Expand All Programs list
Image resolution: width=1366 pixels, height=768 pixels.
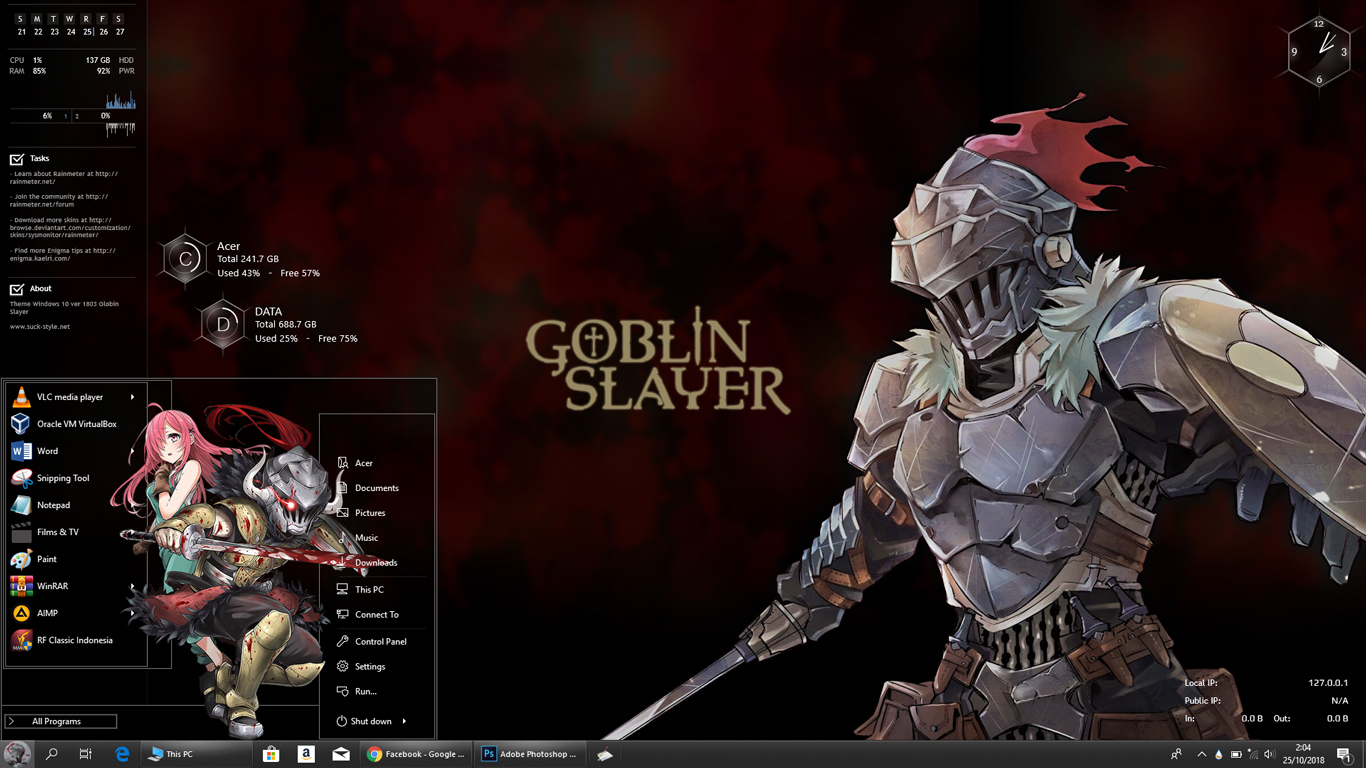coord(61,721)
